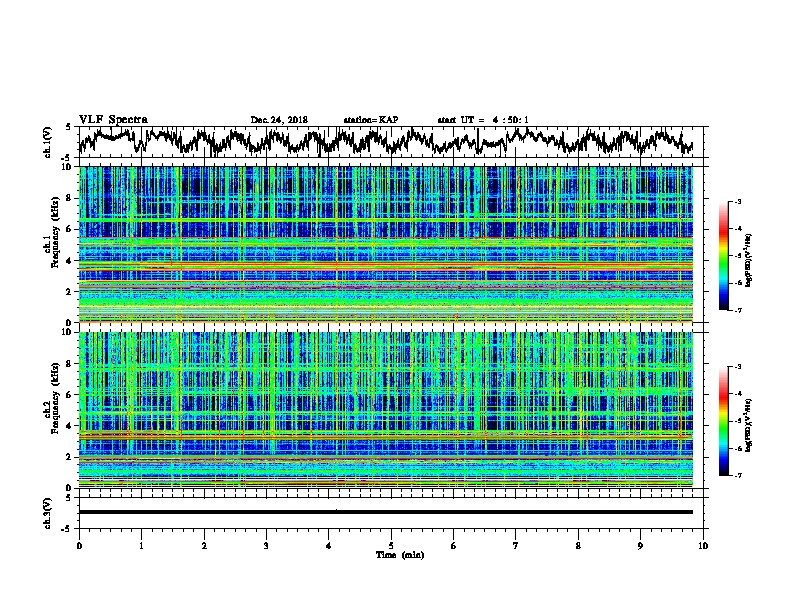Click the time axis tick label "2"
The height and width of the screenshot is (612, 792).
click(x=204, y=546)
